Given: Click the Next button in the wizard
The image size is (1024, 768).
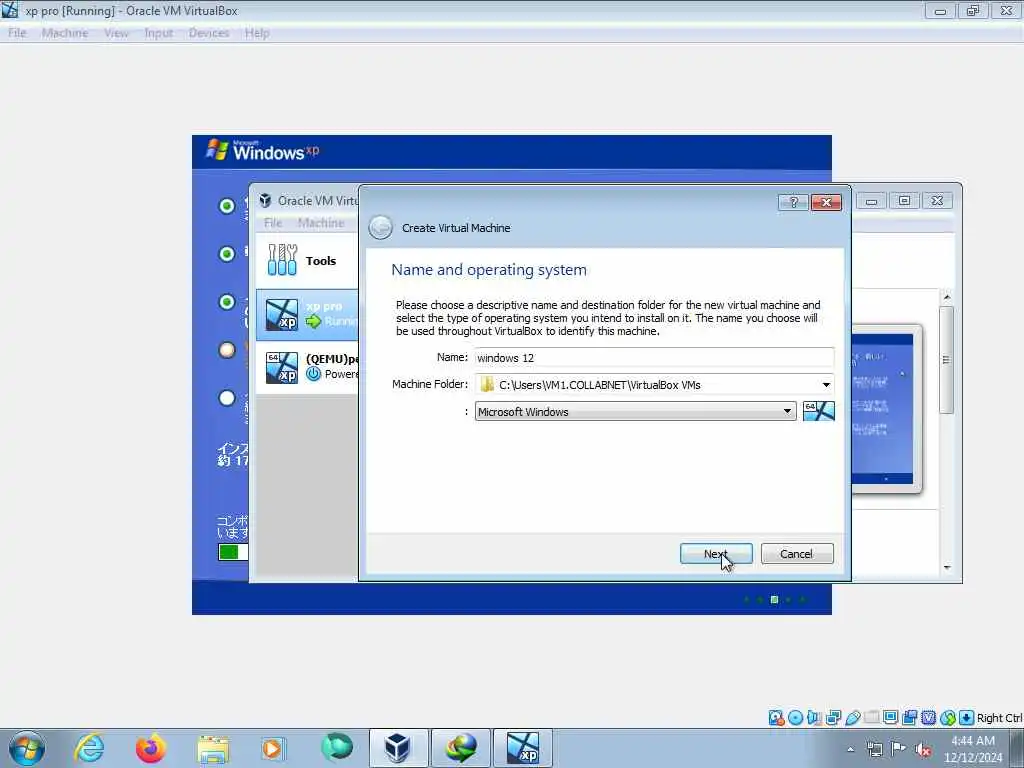Looking at the screenshot, I should tap(716, 553).
